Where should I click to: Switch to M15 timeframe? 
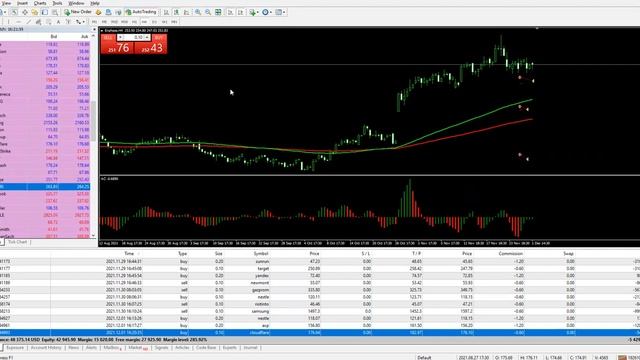click(x=114, y=22)
